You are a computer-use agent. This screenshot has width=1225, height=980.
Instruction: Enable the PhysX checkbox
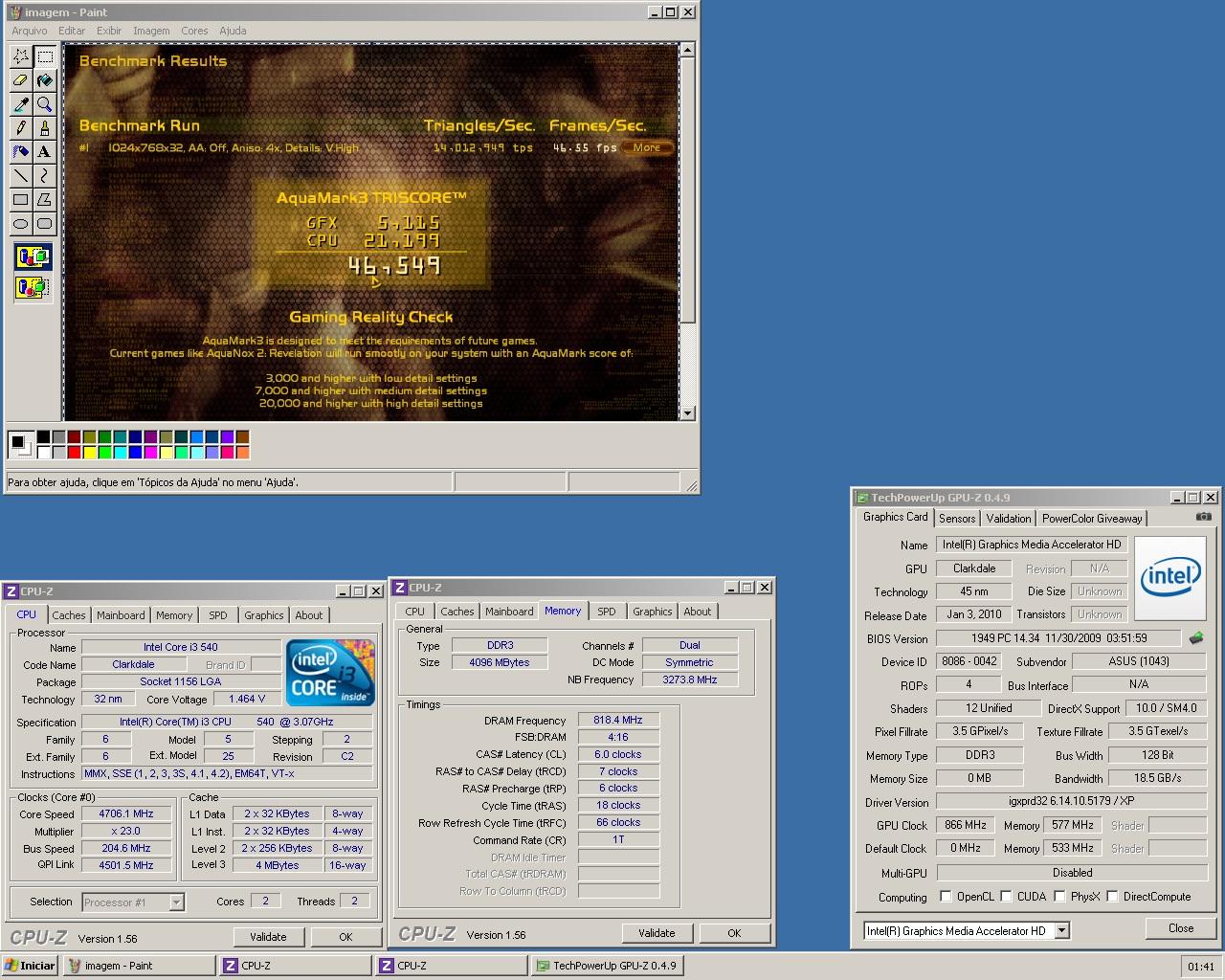pos(1059,897)
